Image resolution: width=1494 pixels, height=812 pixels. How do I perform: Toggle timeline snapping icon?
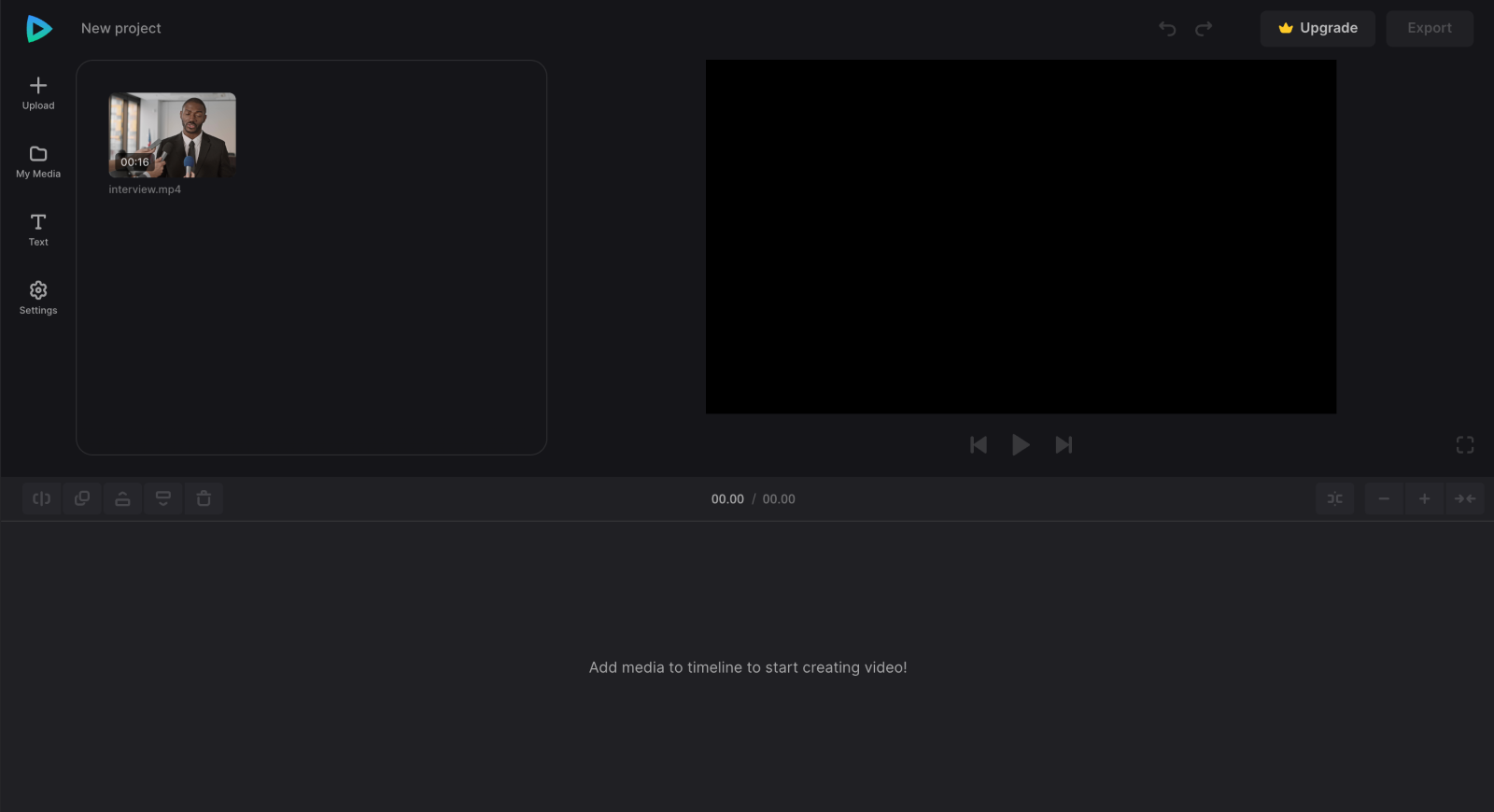tap(1335, 499)
